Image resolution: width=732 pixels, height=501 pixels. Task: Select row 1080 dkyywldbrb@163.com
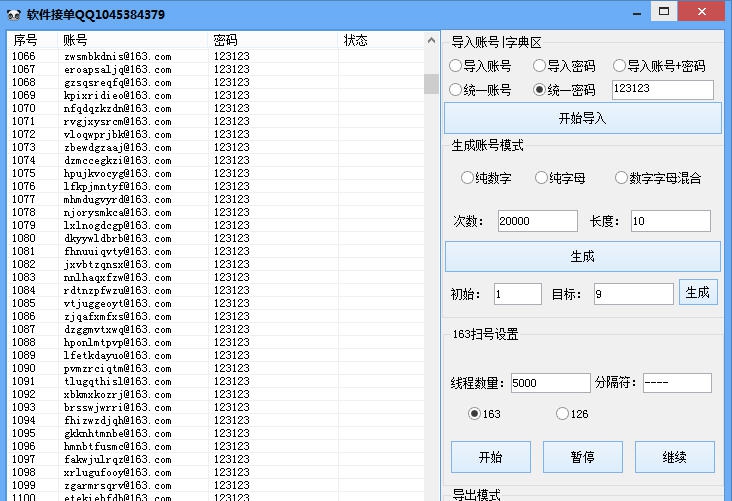click(x=216, y=239)
